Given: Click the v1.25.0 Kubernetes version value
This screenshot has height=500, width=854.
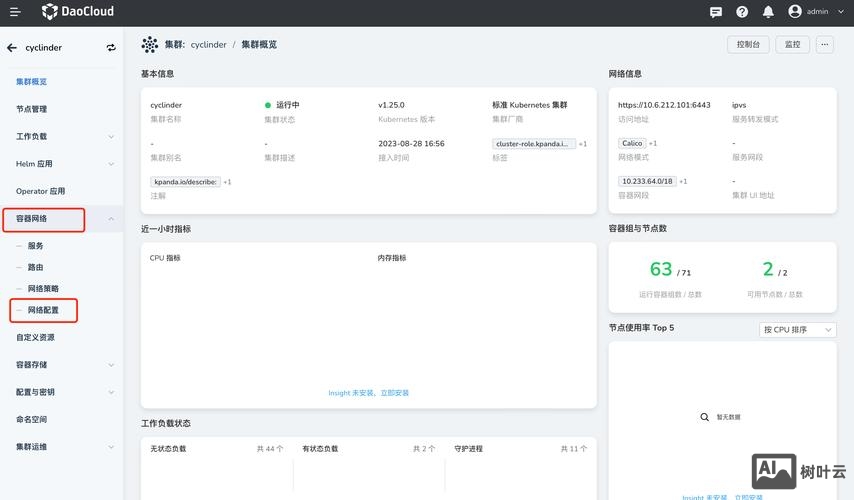Looking at the screenshot, I should click(391, 105).
